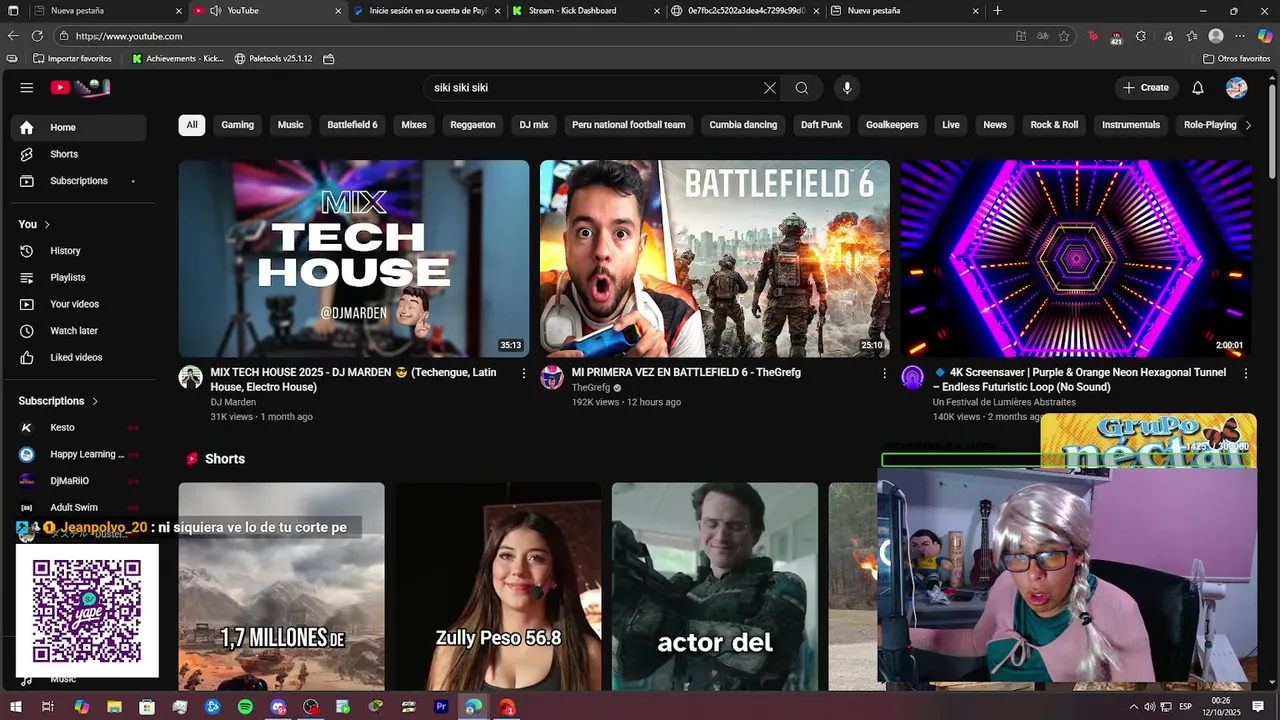Image resolution: width=1280 pixels, height=720 pixels.
Task: Add page to favorites with star icon
Action: (1064, 36)
